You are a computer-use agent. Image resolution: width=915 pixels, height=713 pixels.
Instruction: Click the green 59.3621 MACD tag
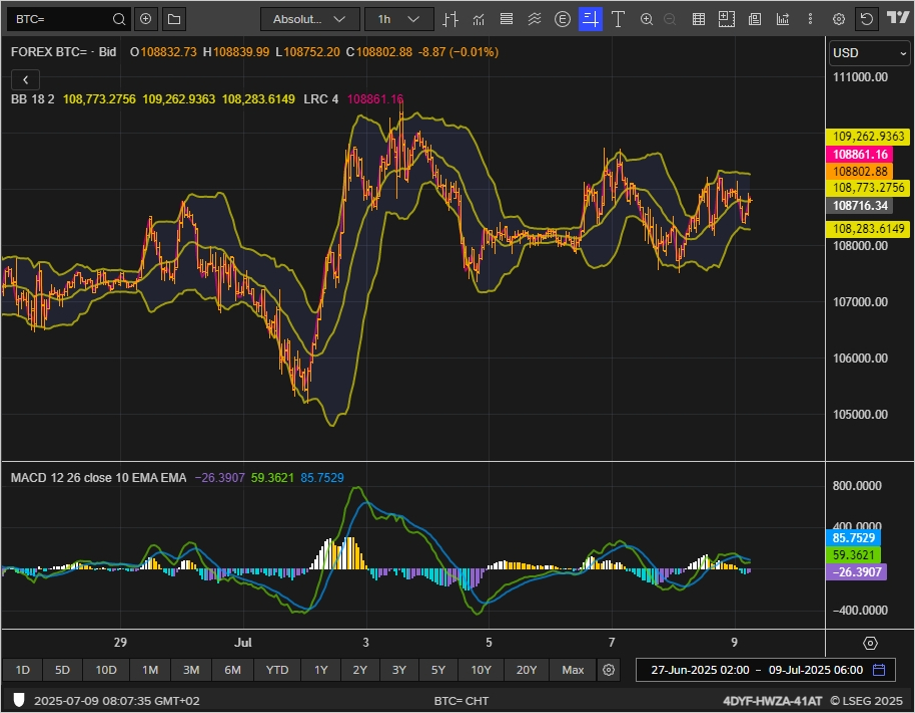853,555
